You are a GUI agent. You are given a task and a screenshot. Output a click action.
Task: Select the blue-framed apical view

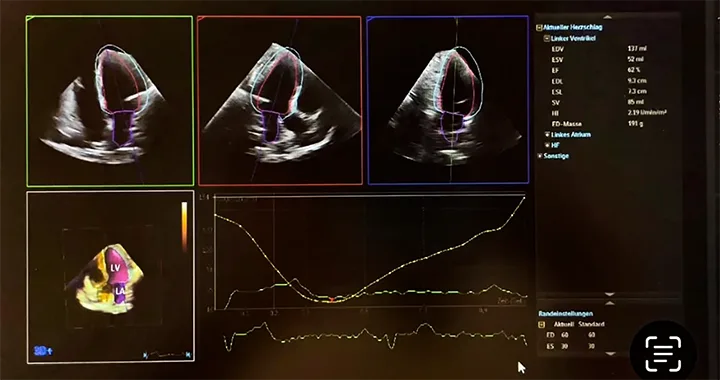[448, 100]
